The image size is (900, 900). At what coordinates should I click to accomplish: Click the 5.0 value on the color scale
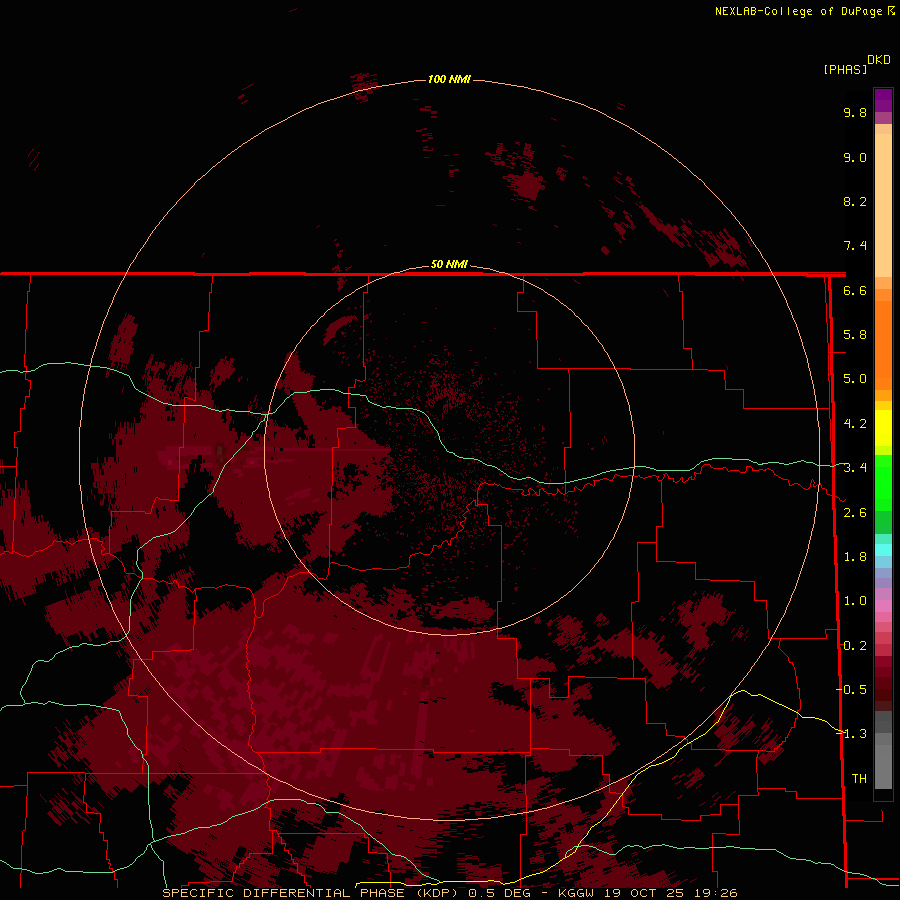tap(855, 379)
